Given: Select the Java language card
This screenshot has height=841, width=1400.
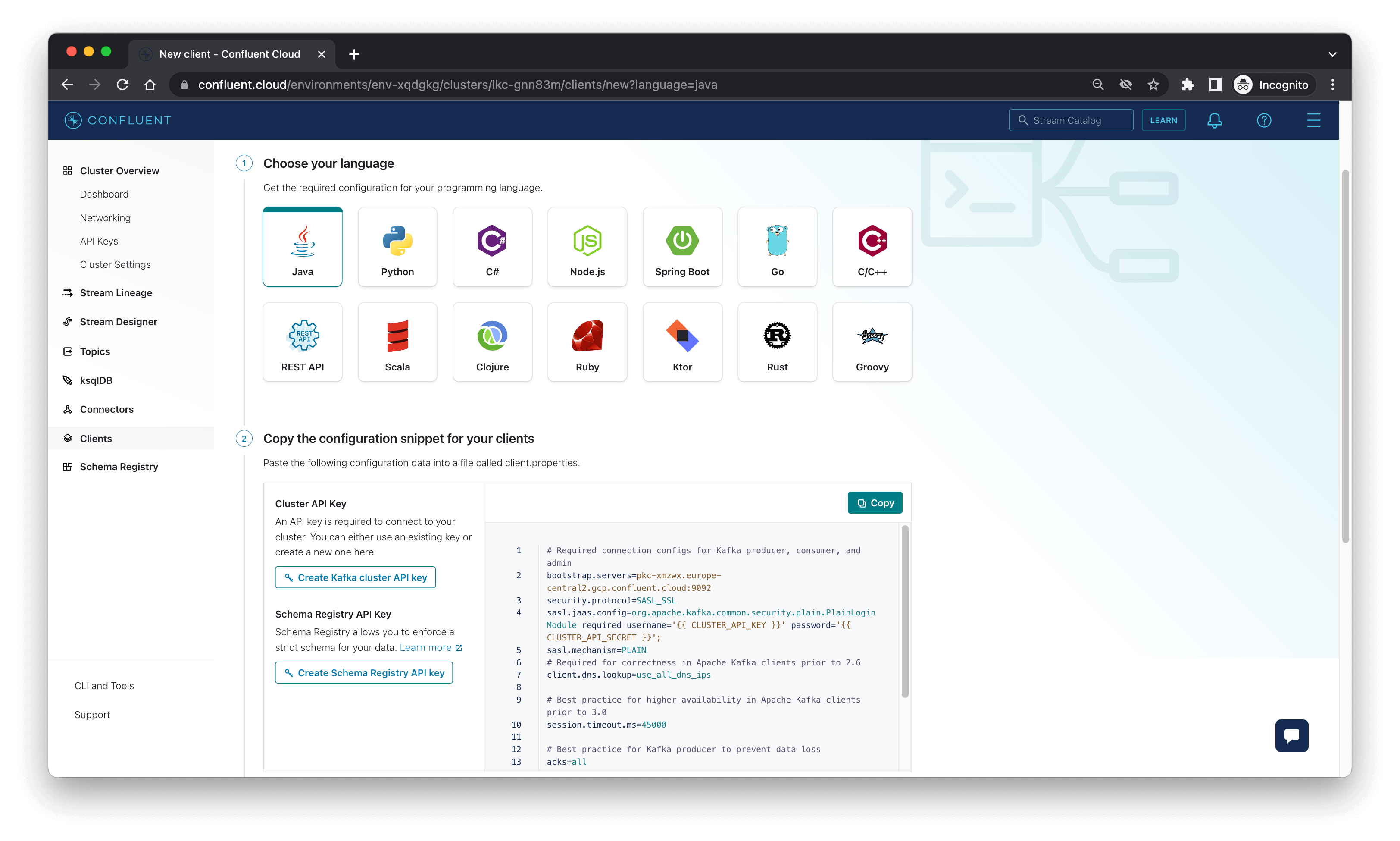Looking at the screenshot, I should 303,247.
